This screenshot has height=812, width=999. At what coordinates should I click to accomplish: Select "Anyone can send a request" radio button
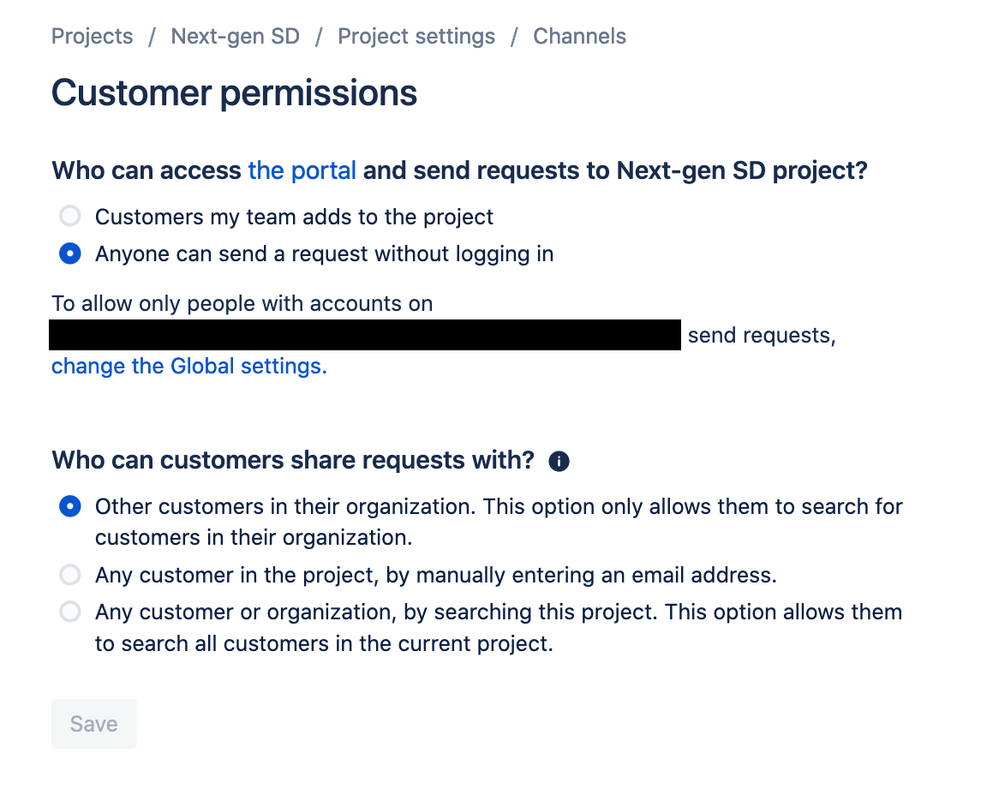70,254
